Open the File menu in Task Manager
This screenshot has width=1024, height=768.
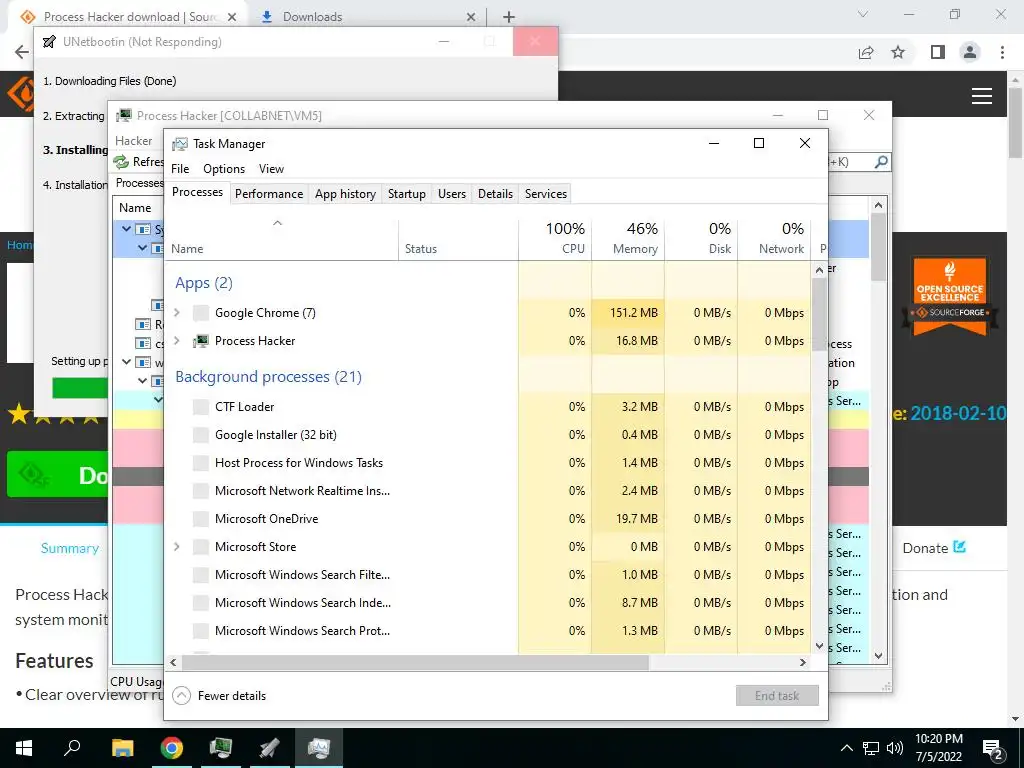[180, 168]
